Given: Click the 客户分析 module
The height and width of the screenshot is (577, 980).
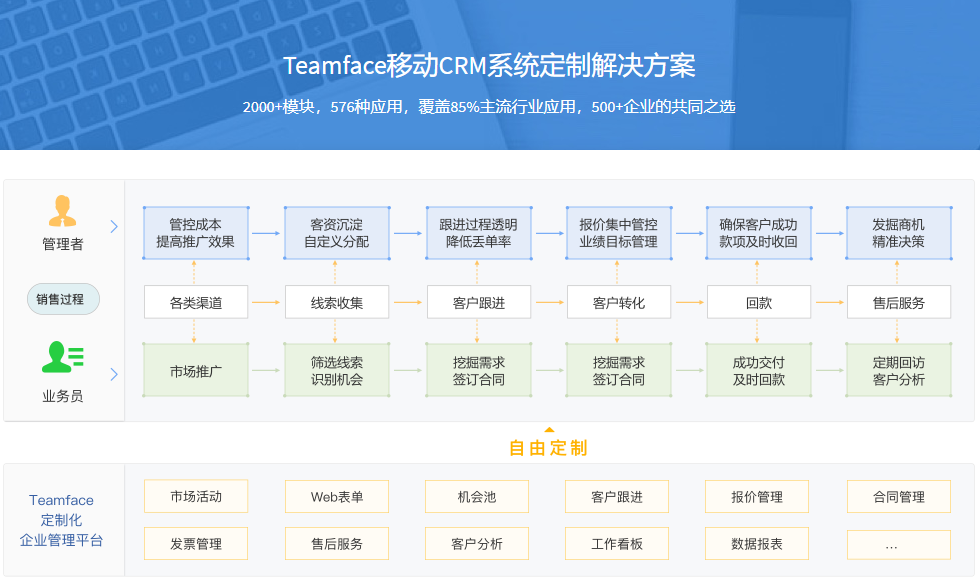Looking at the screenshot, I should coord(477,543).
